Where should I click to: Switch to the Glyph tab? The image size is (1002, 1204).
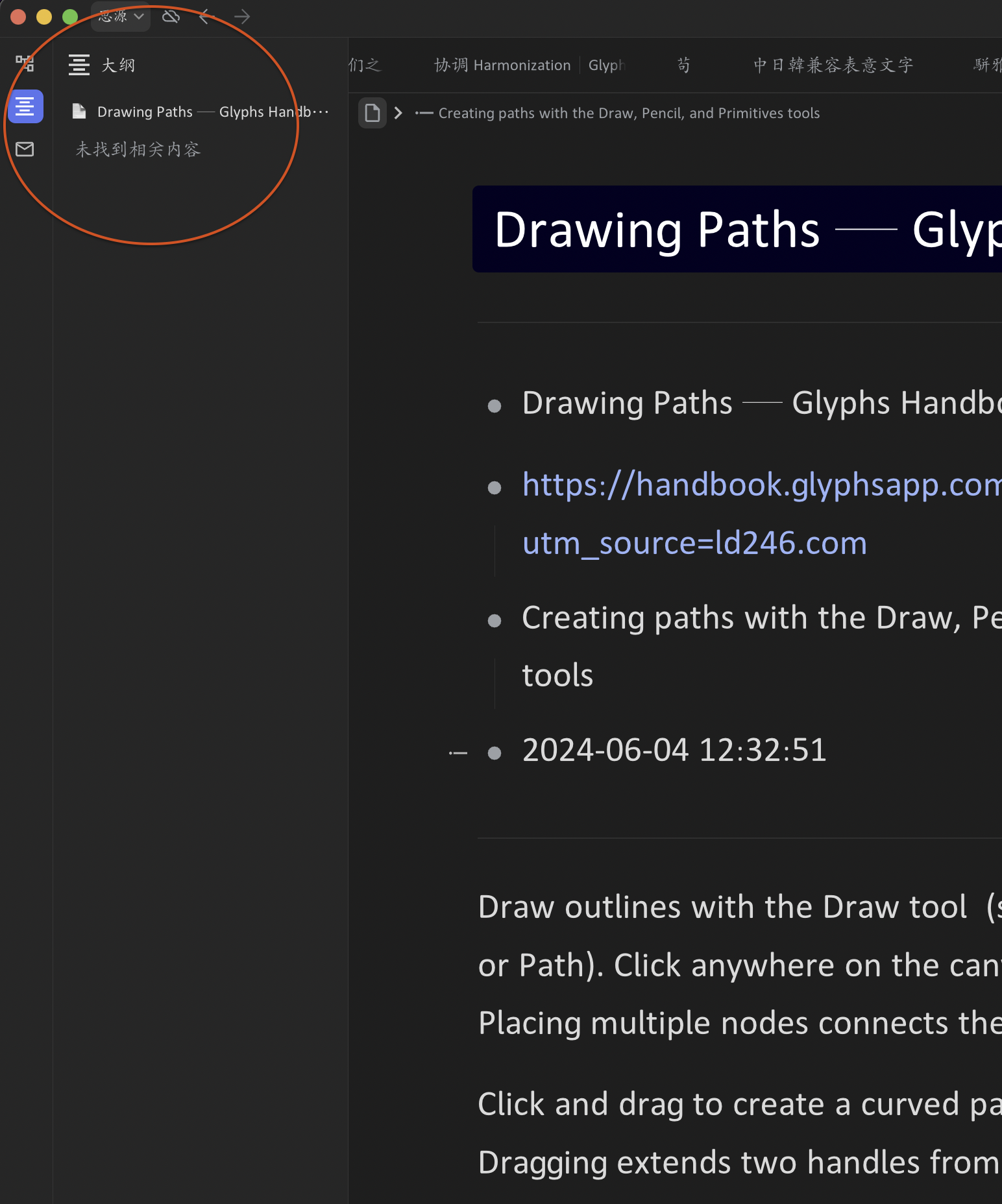607,65
